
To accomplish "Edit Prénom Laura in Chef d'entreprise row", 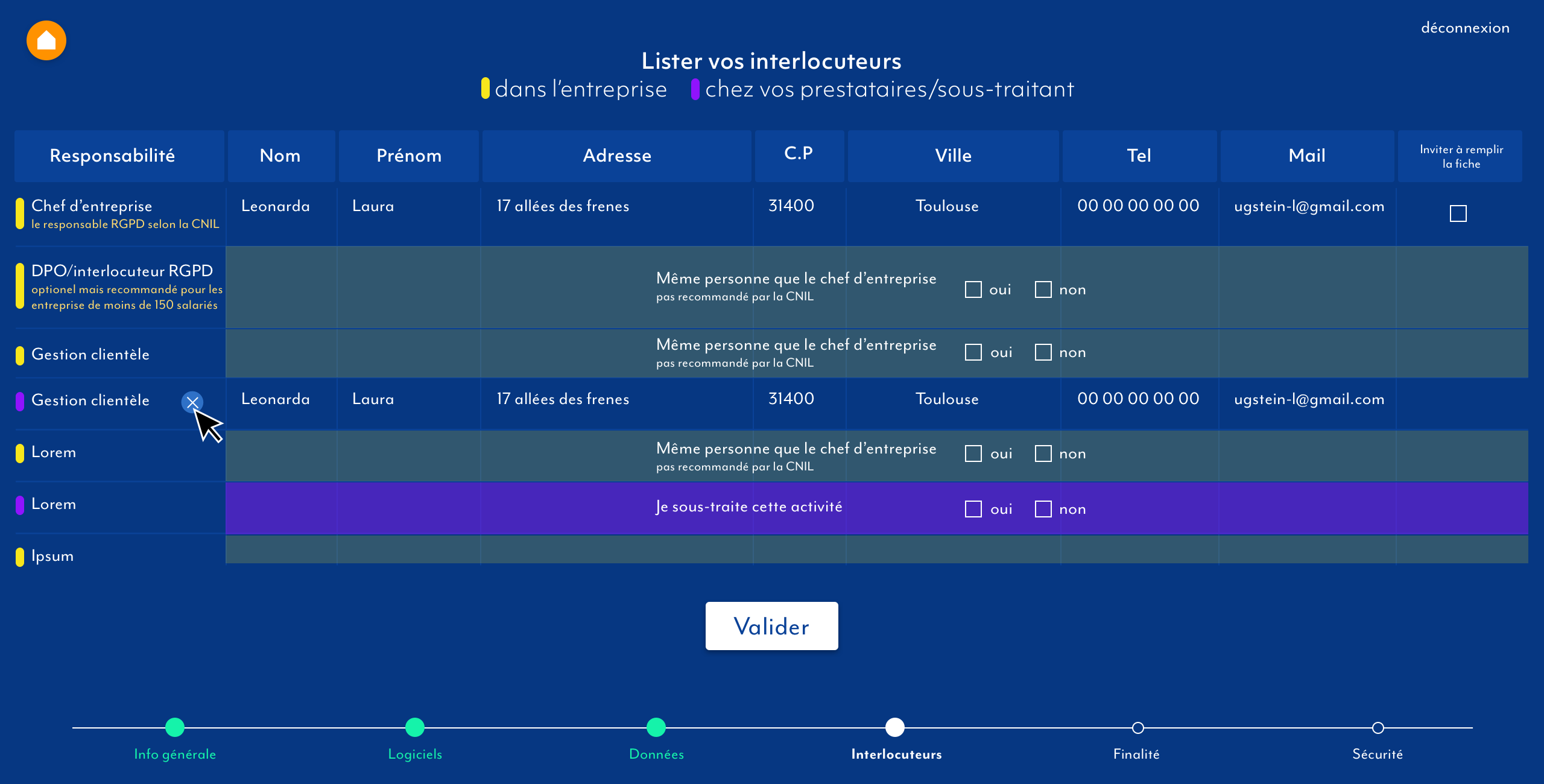I will [x=373, y=206].
